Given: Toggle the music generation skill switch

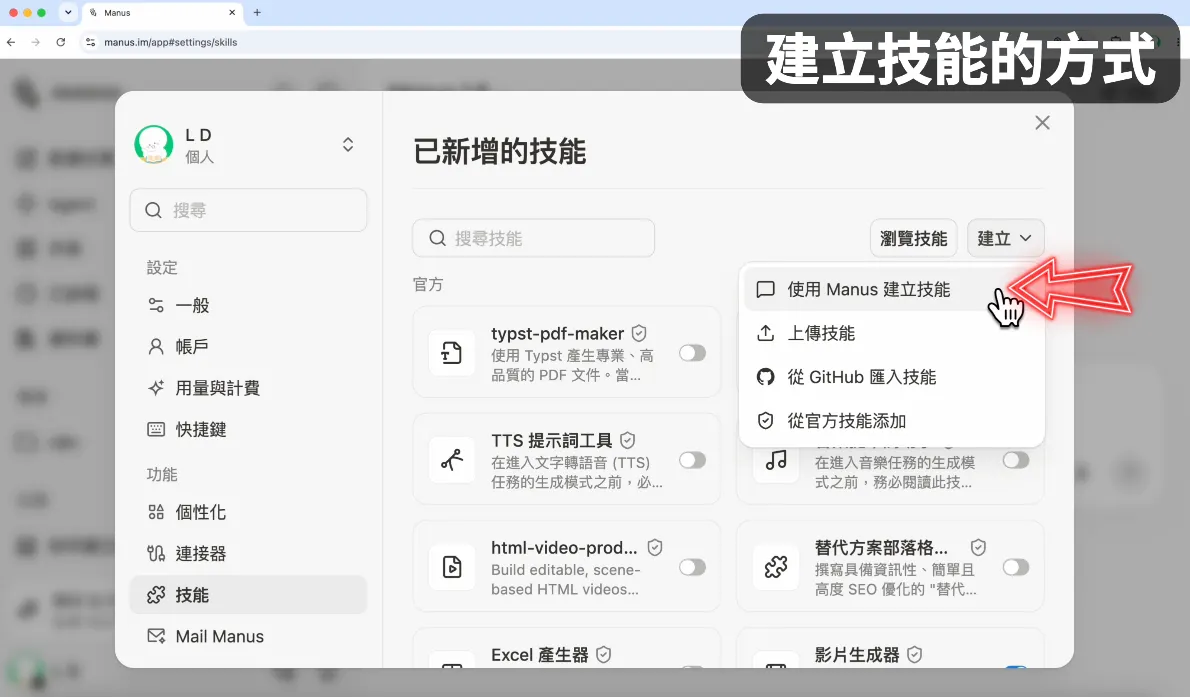Looking at the screenshot, I should coord(1015,460).
